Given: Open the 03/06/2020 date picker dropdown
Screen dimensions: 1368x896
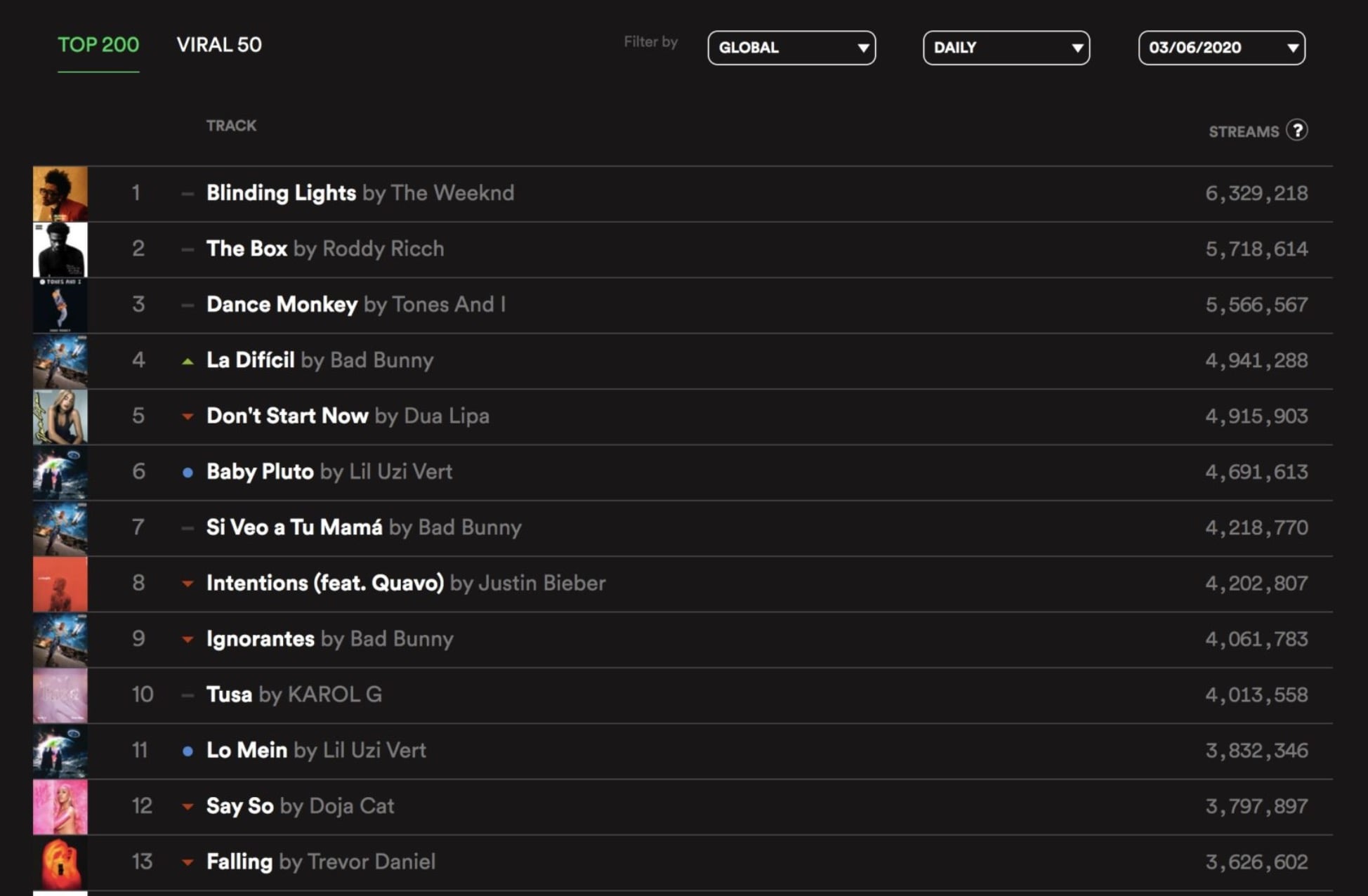Looking at the screenshot, I should 1221,48.
